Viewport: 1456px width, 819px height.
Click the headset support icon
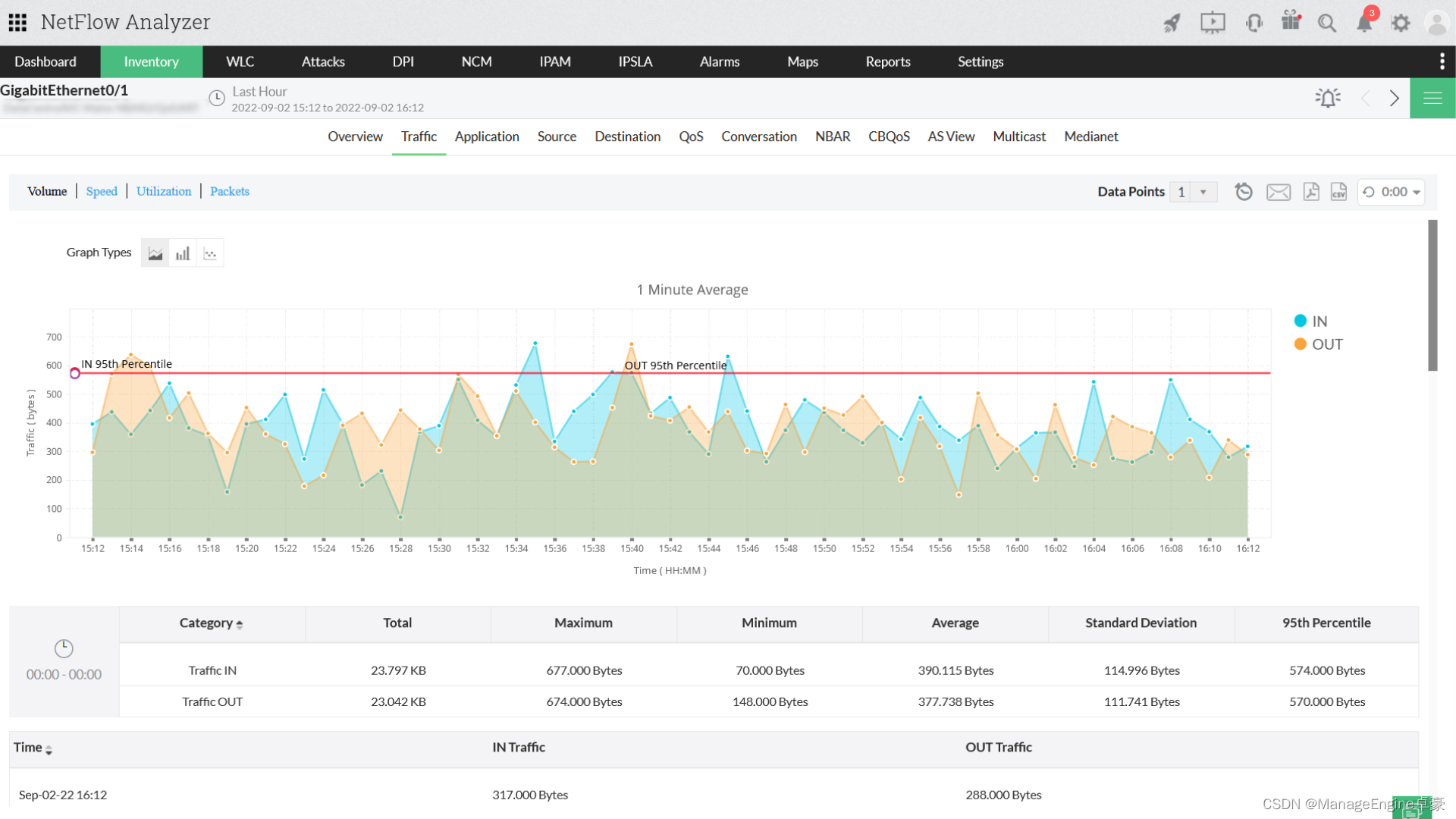coord(1254,23)
